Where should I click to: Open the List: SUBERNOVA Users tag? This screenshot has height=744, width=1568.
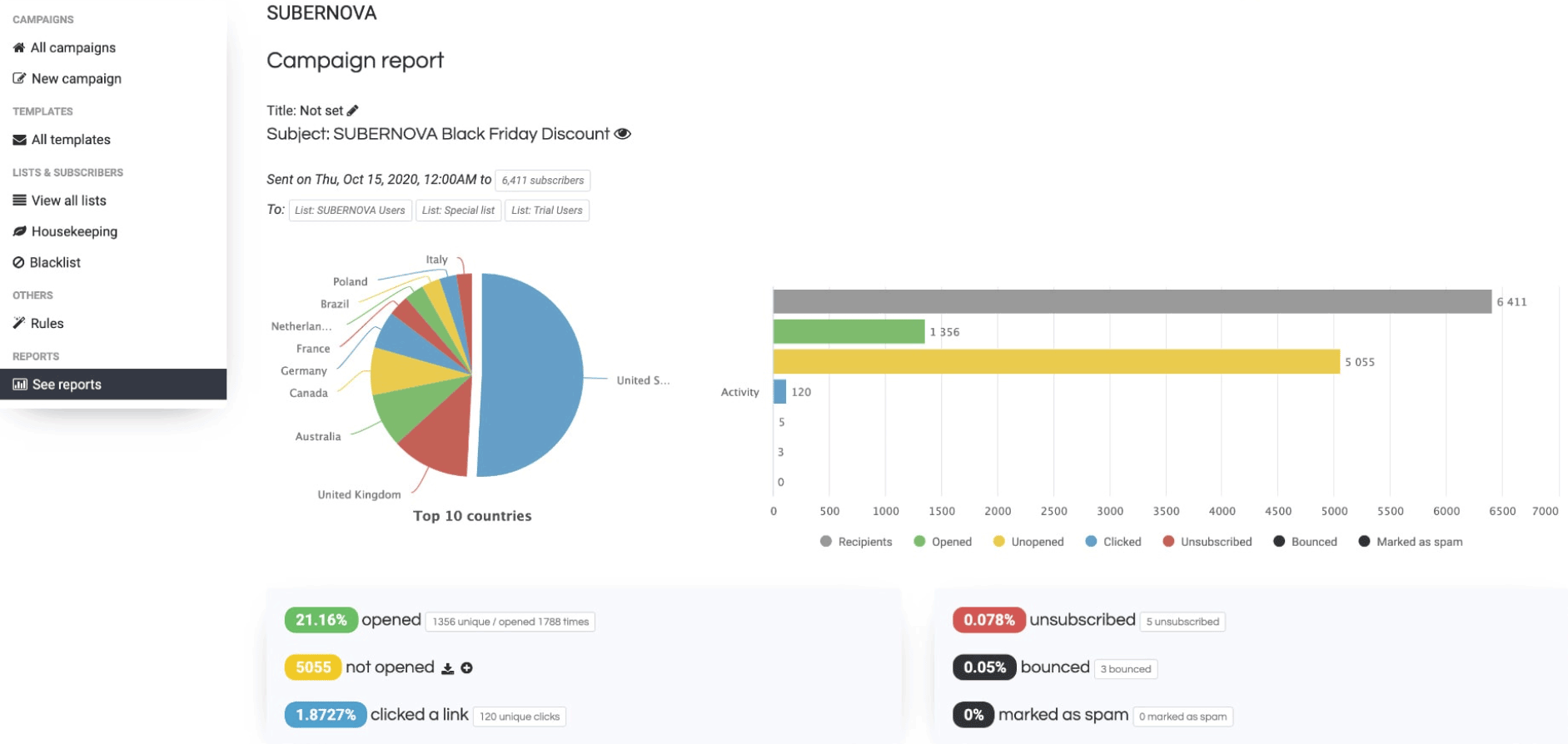click(350, 211)
